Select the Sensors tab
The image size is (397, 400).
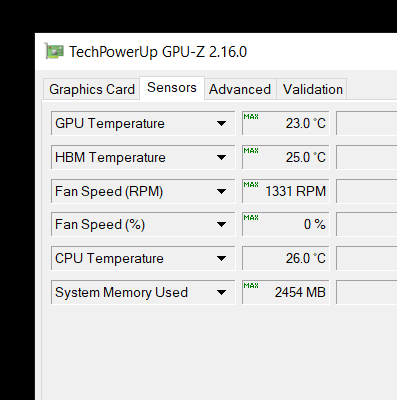pyautogui.click(x=172, y=88)
